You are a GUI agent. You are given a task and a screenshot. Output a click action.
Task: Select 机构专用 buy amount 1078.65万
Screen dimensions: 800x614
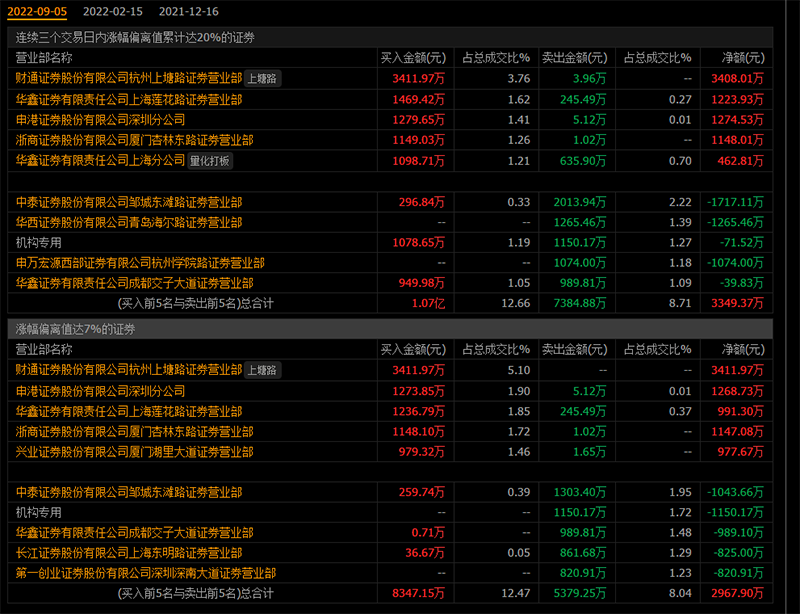418,242
